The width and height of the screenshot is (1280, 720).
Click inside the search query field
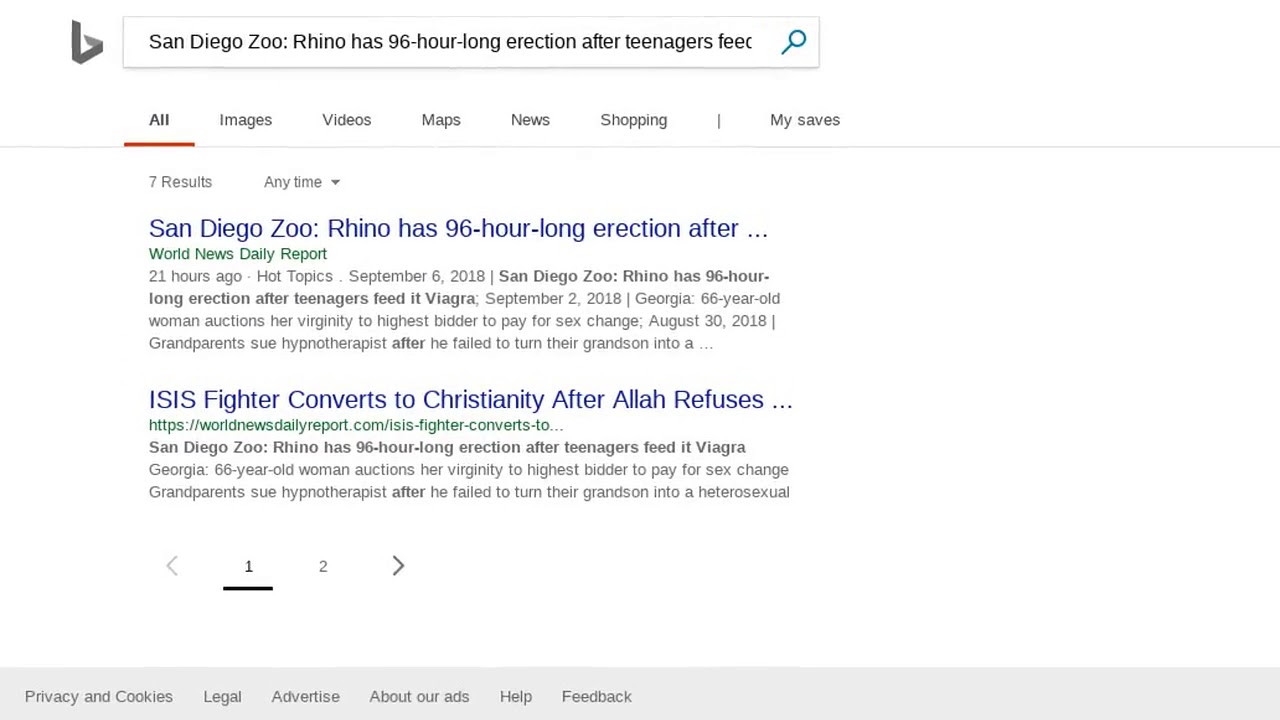[450, 42]
